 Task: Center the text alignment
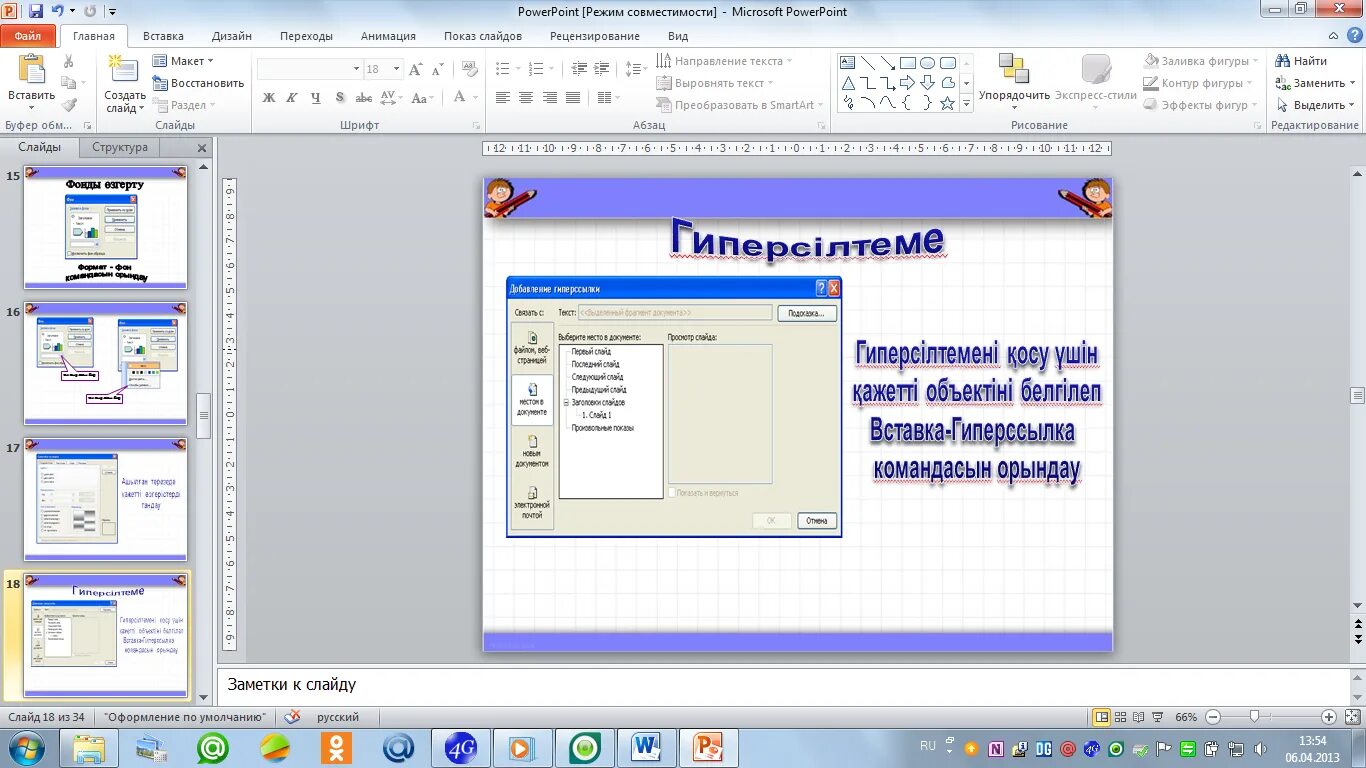(x=527, y=98)
